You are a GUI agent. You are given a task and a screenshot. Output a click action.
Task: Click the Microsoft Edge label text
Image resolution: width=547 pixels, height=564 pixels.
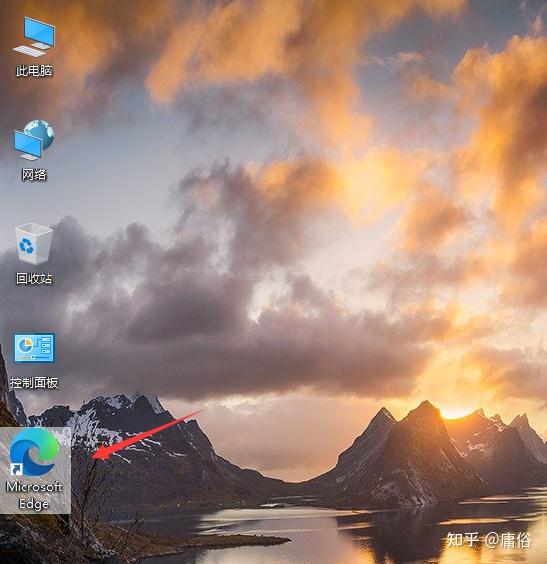click(34, 495)
